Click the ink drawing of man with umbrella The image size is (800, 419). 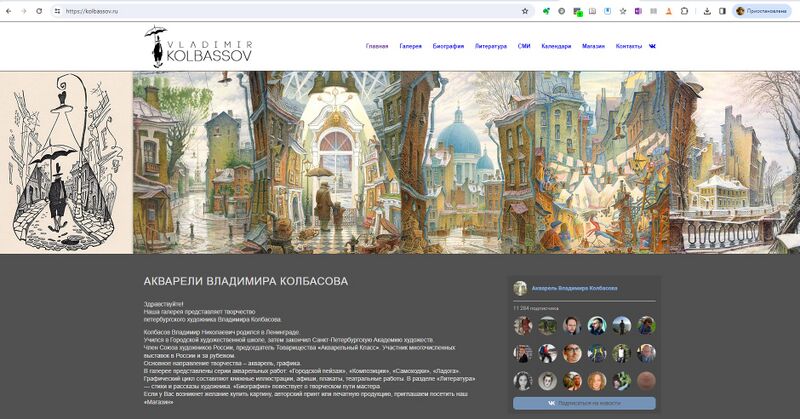66,162
